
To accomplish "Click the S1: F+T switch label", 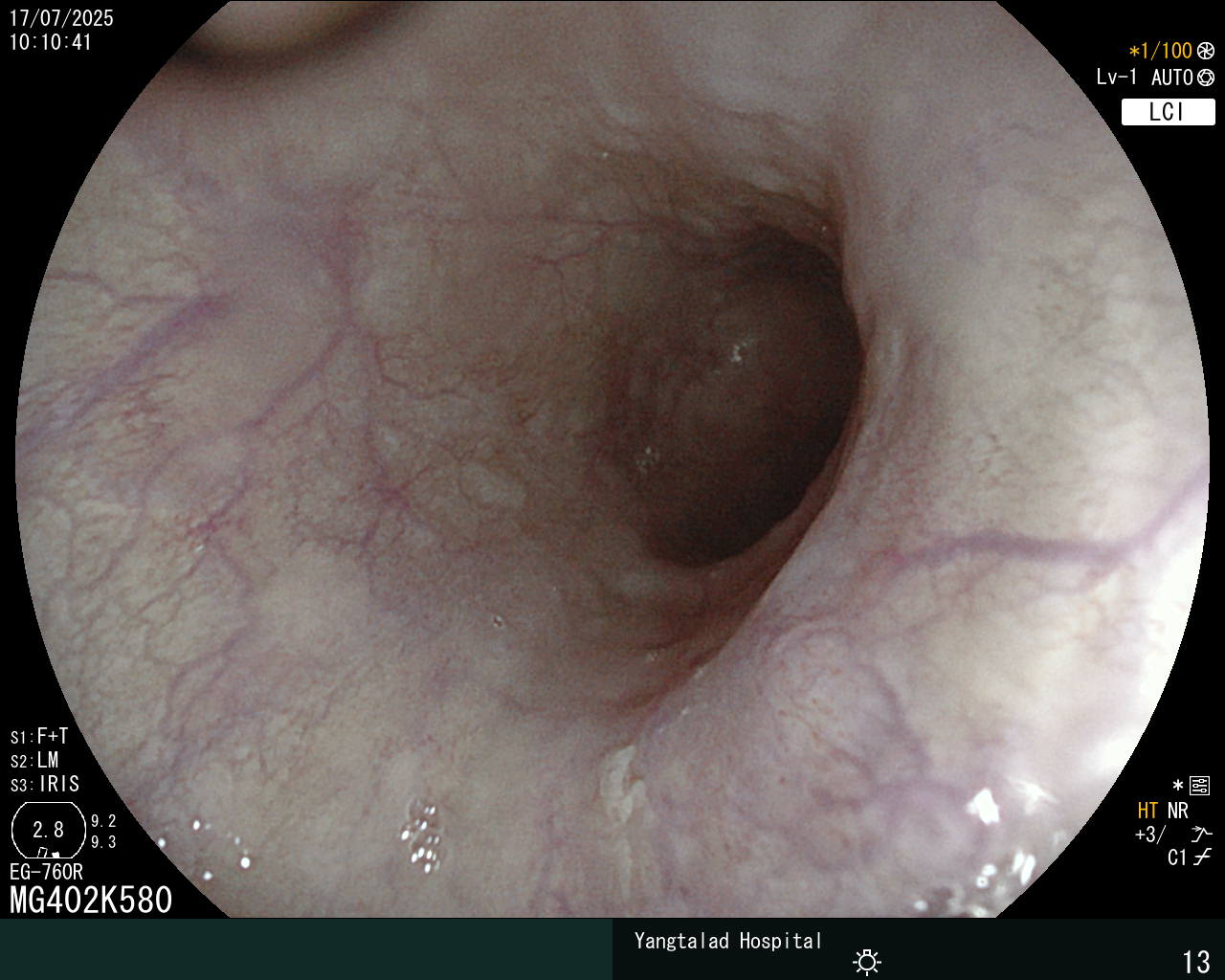I will click(x=39, y=736).
